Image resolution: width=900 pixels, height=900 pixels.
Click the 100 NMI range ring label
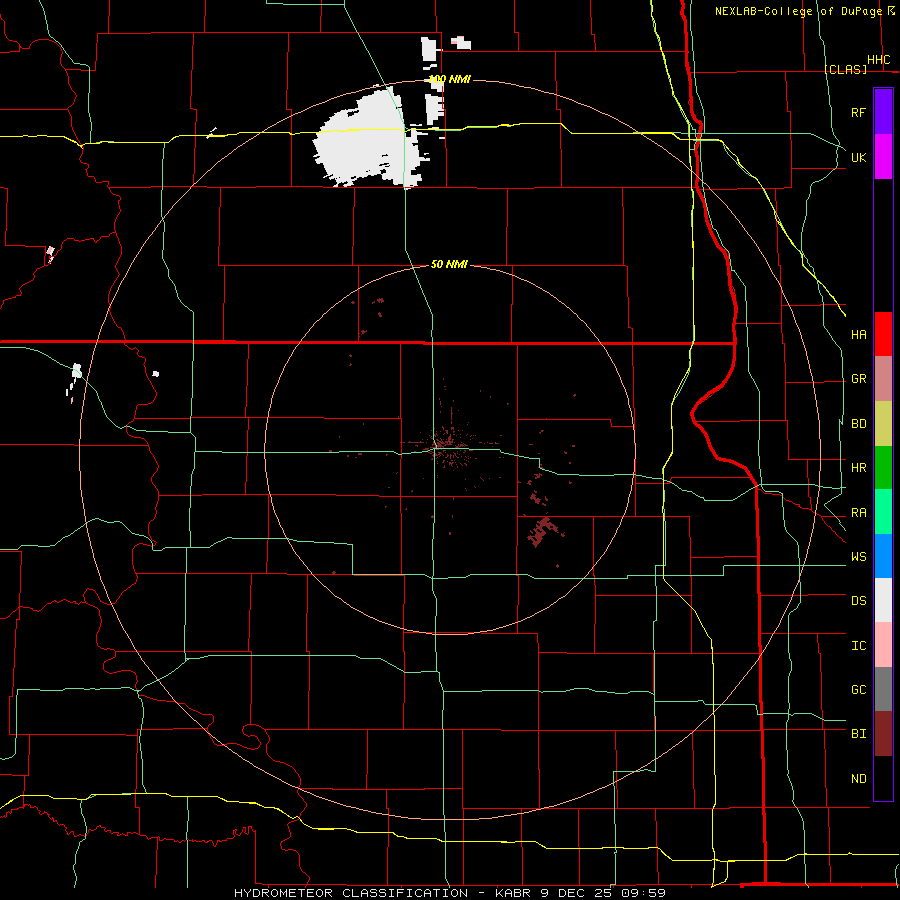click(x=450, y=79)
